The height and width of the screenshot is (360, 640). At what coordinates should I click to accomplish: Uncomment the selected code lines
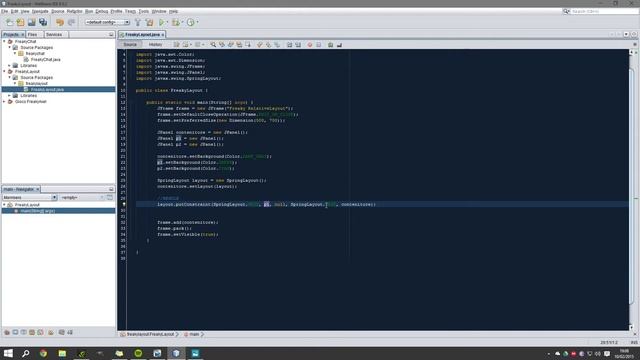point(339,44)
